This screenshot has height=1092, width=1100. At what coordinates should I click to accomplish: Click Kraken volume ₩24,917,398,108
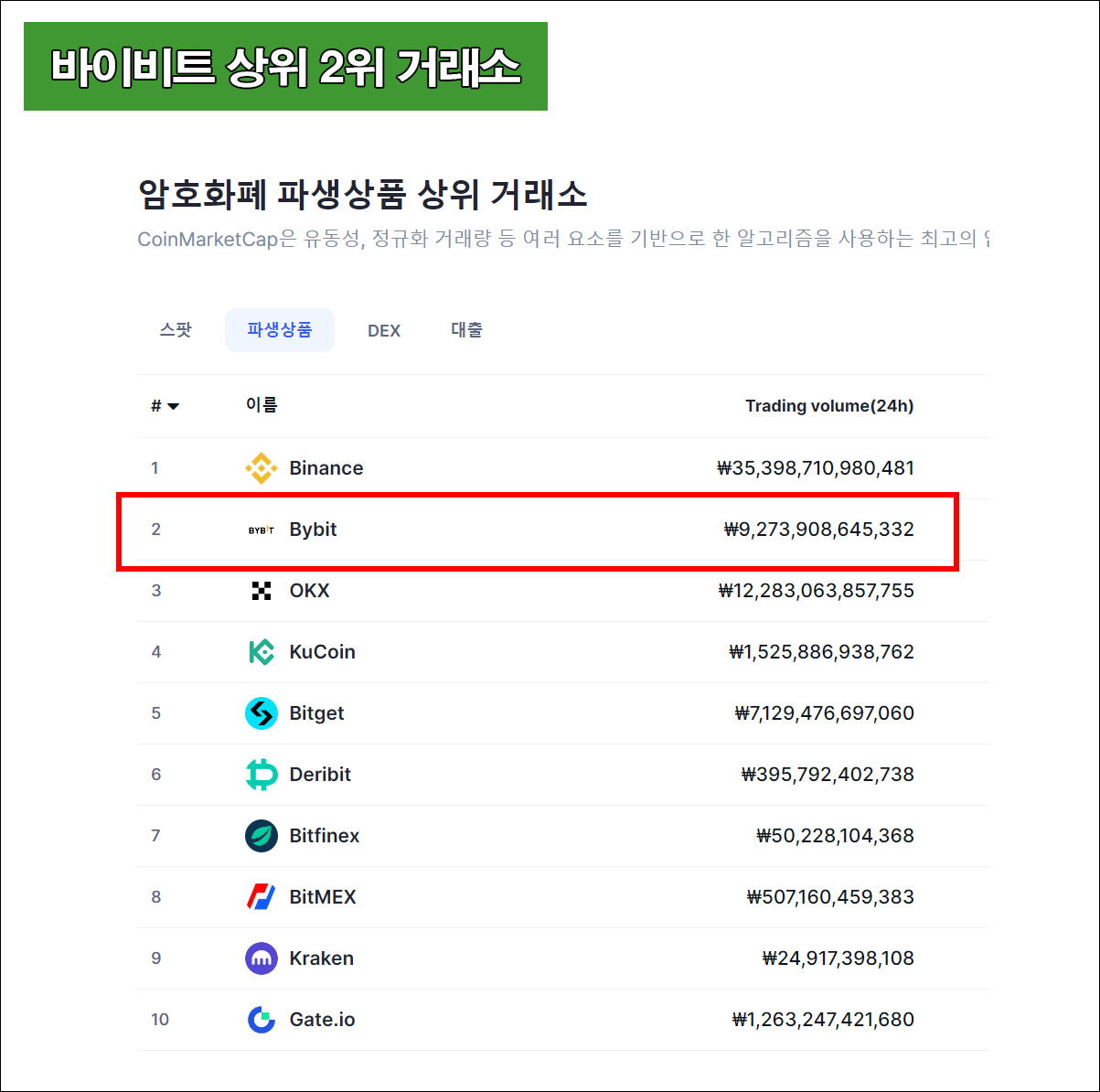click(x=838, y=958)
